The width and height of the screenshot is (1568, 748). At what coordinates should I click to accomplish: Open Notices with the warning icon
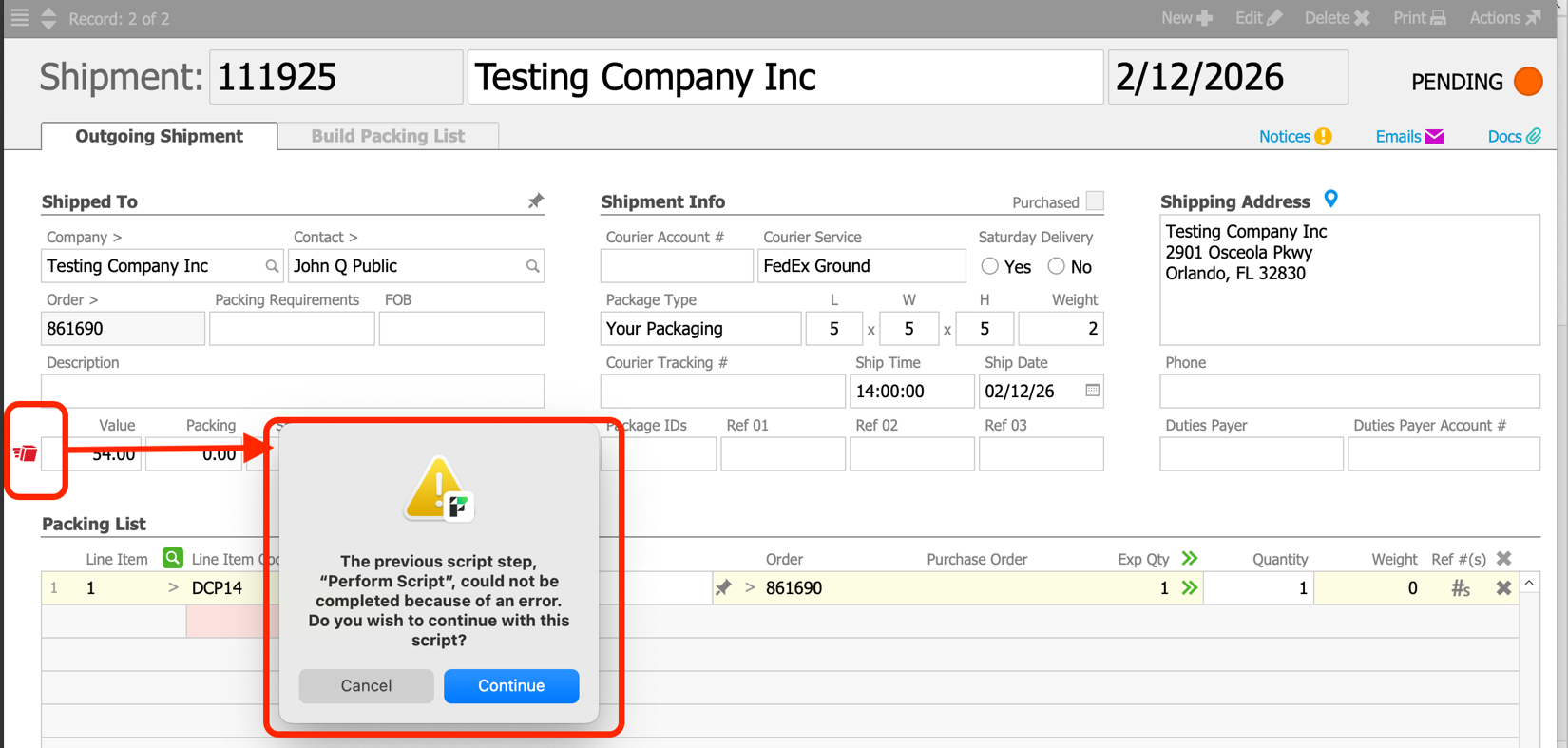click(x=1295, y=137)
